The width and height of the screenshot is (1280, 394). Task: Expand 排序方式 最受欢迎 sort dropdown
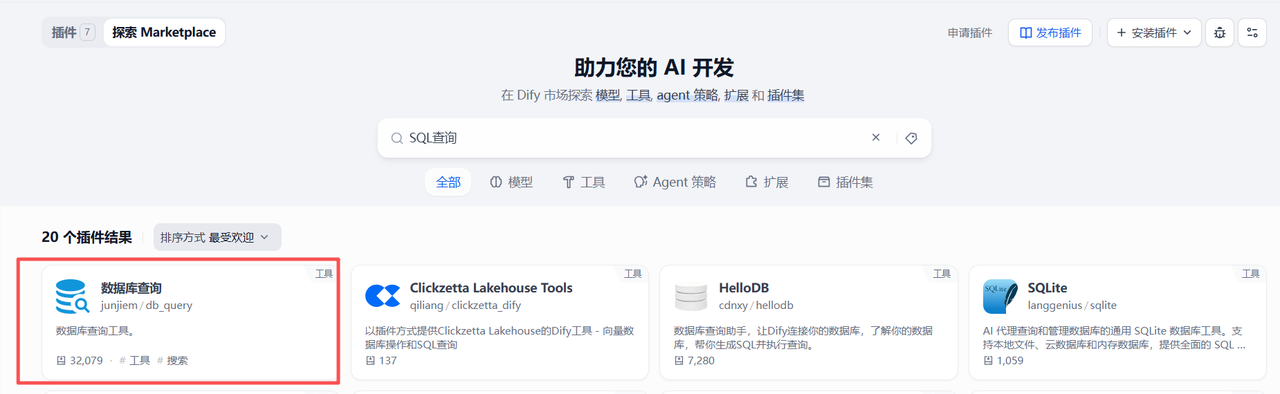[x=217, y=237]
